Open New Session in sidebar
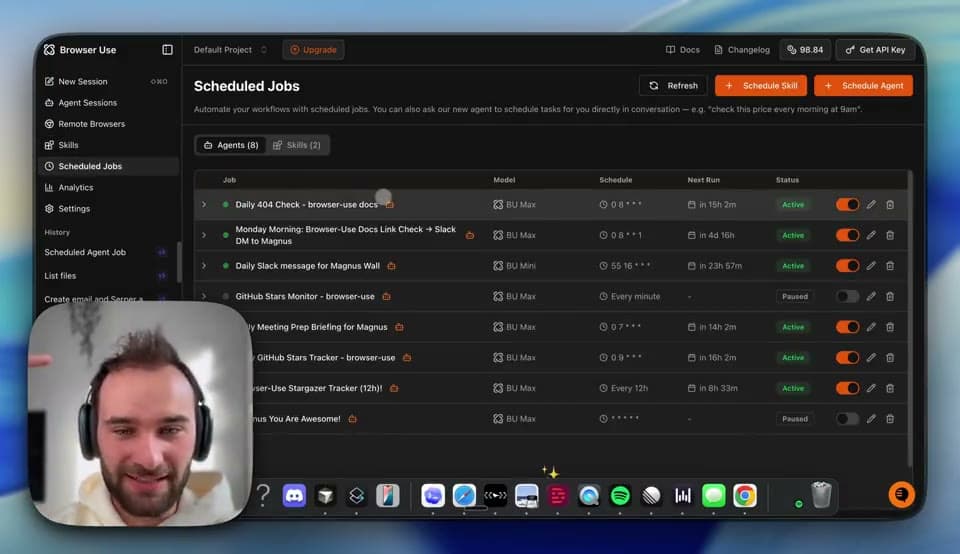Image resolution: width=960 pixels, height=554 pixels. [x=106, y=81]
